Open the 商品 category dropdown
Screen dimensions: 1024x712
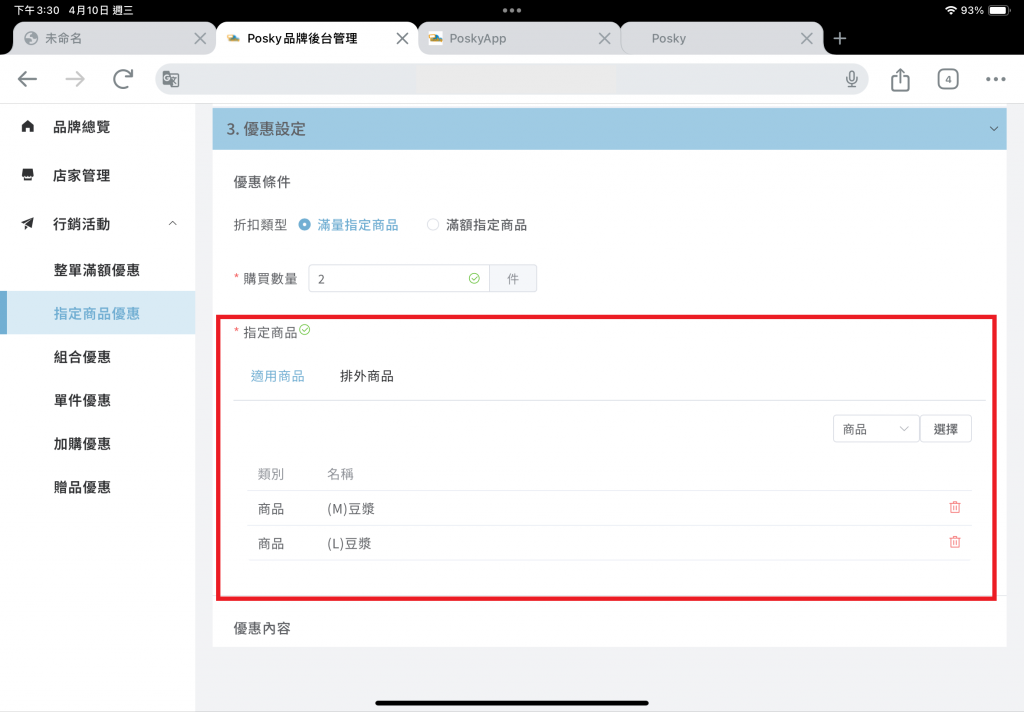[876, 429]
